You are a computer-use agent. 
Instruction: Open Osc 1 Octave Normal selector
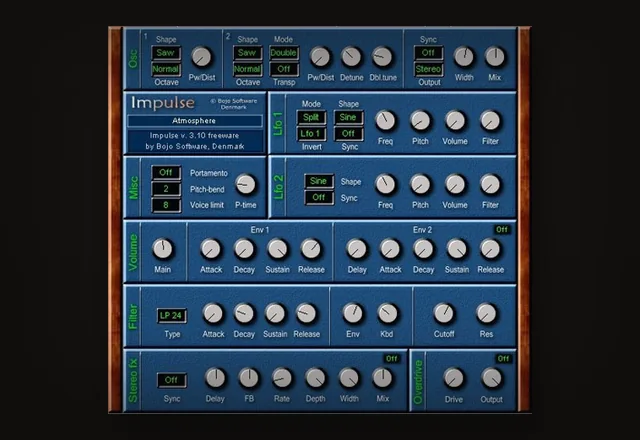tap(166, 69)
